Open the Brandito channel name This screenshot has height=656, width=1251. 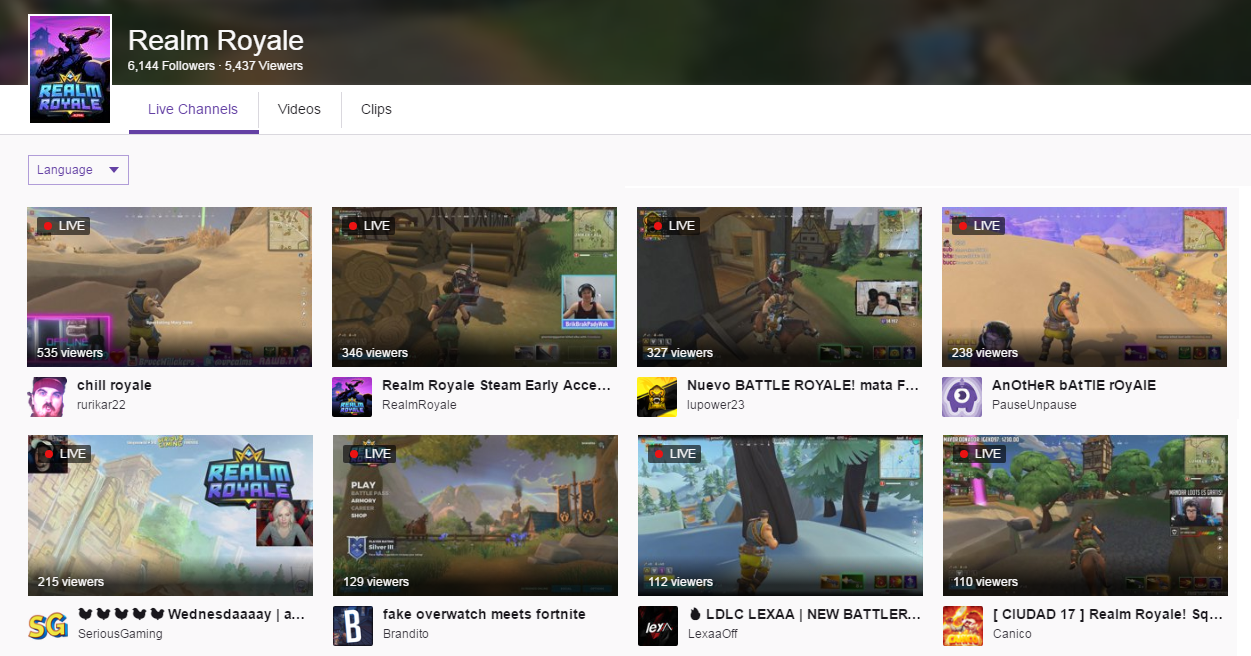tap(405, 634)
